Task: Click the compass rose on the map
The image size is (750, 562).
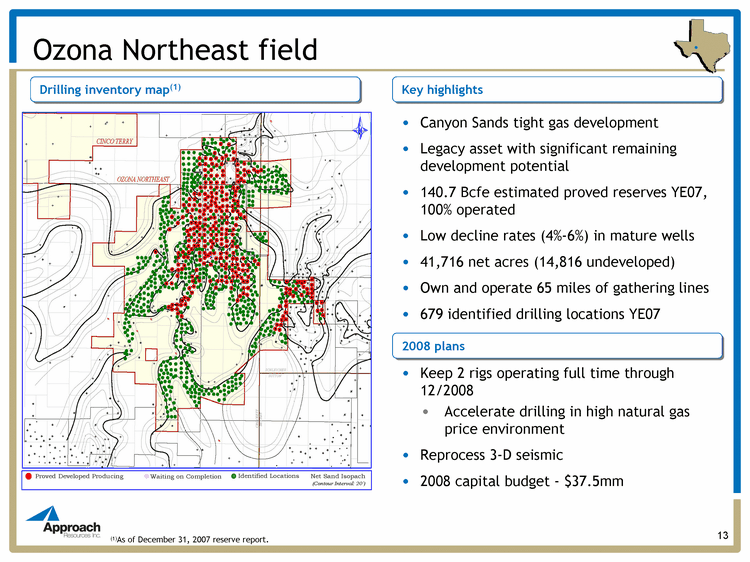Action: pos(359,126)
